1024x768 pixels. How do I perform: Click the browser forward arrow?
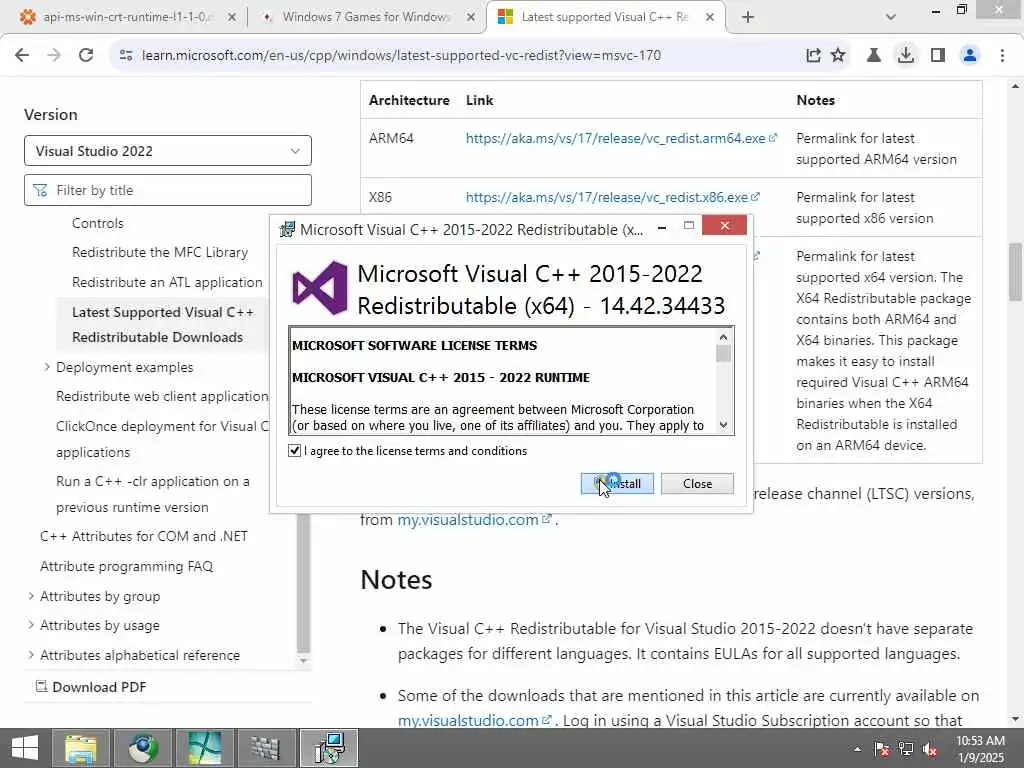point(54,56)
